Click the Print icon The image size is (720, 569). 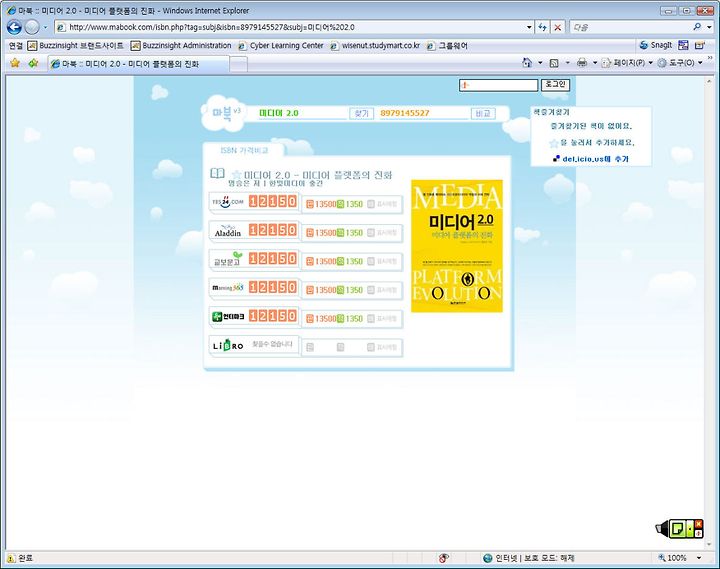[x=582, y=62]
